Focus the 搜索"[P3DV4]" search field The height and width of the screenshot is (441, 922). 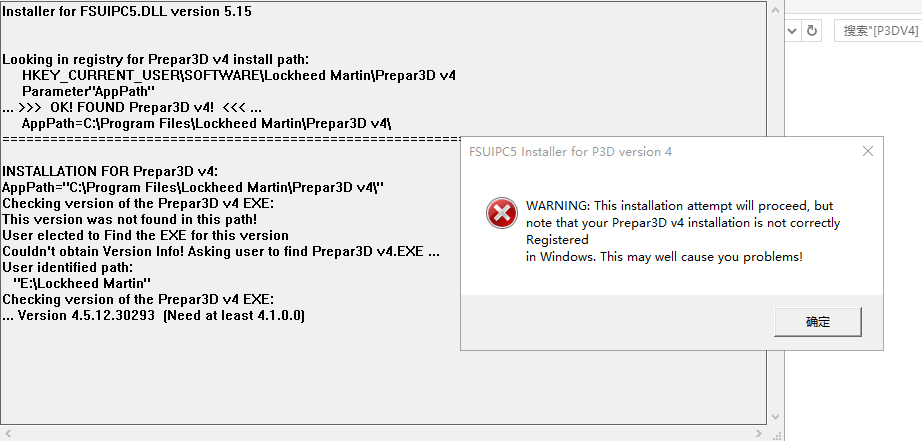pos(878,31)
